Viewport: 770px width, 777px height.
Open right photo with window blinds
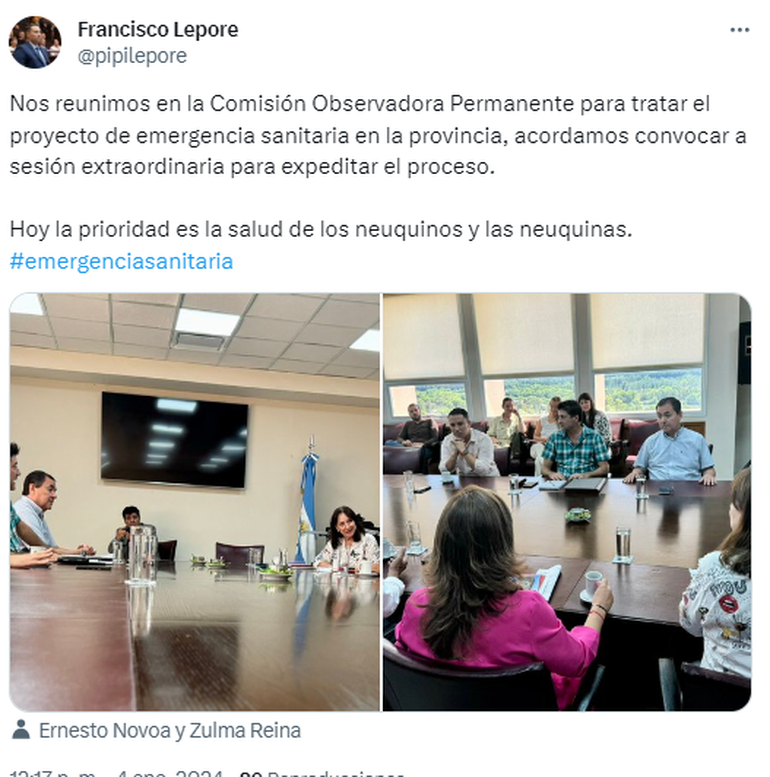[x=567, y=502]
